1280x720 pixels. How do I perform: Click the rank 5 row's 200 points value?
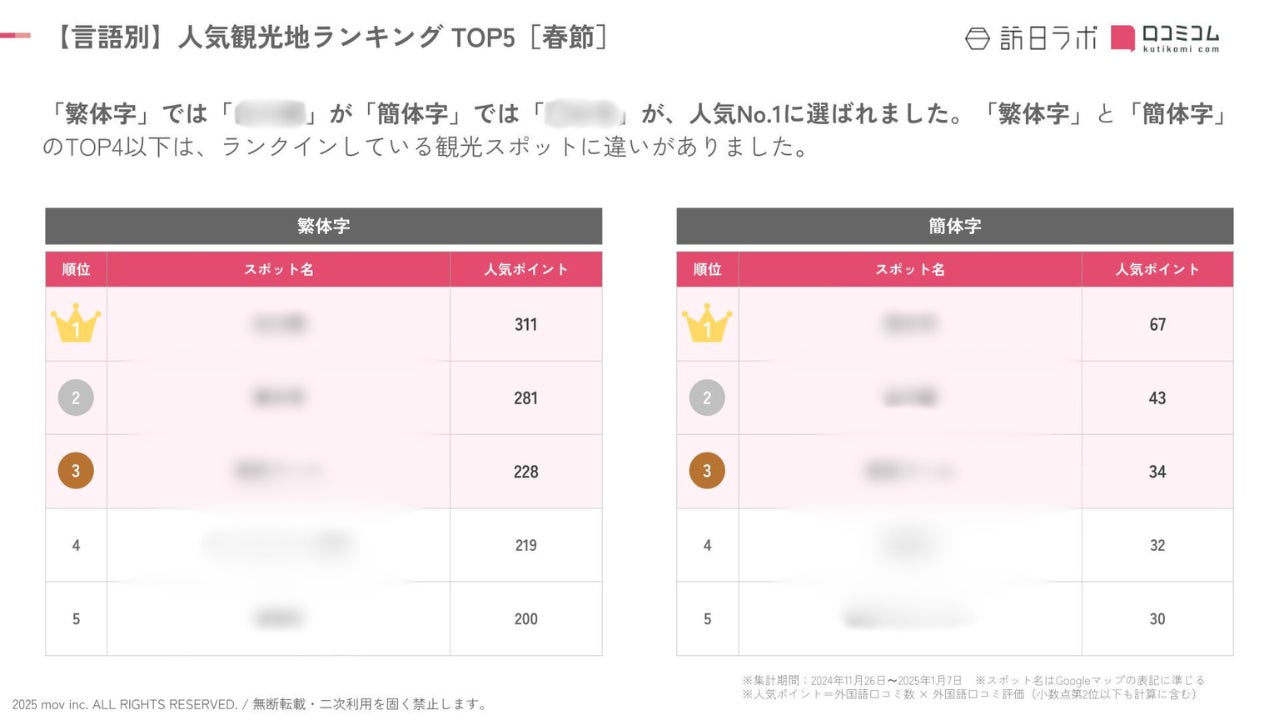[525, 619]
